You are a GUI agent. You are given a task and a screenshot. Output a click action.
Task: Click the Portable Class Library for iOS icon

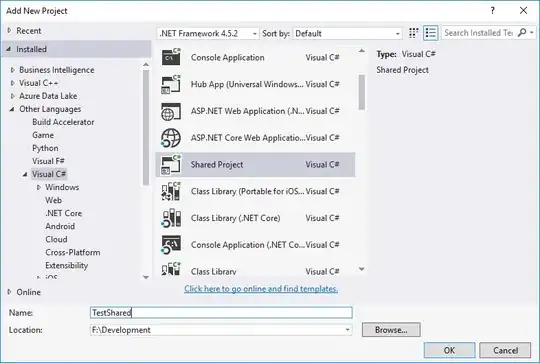tap(171, 191)
